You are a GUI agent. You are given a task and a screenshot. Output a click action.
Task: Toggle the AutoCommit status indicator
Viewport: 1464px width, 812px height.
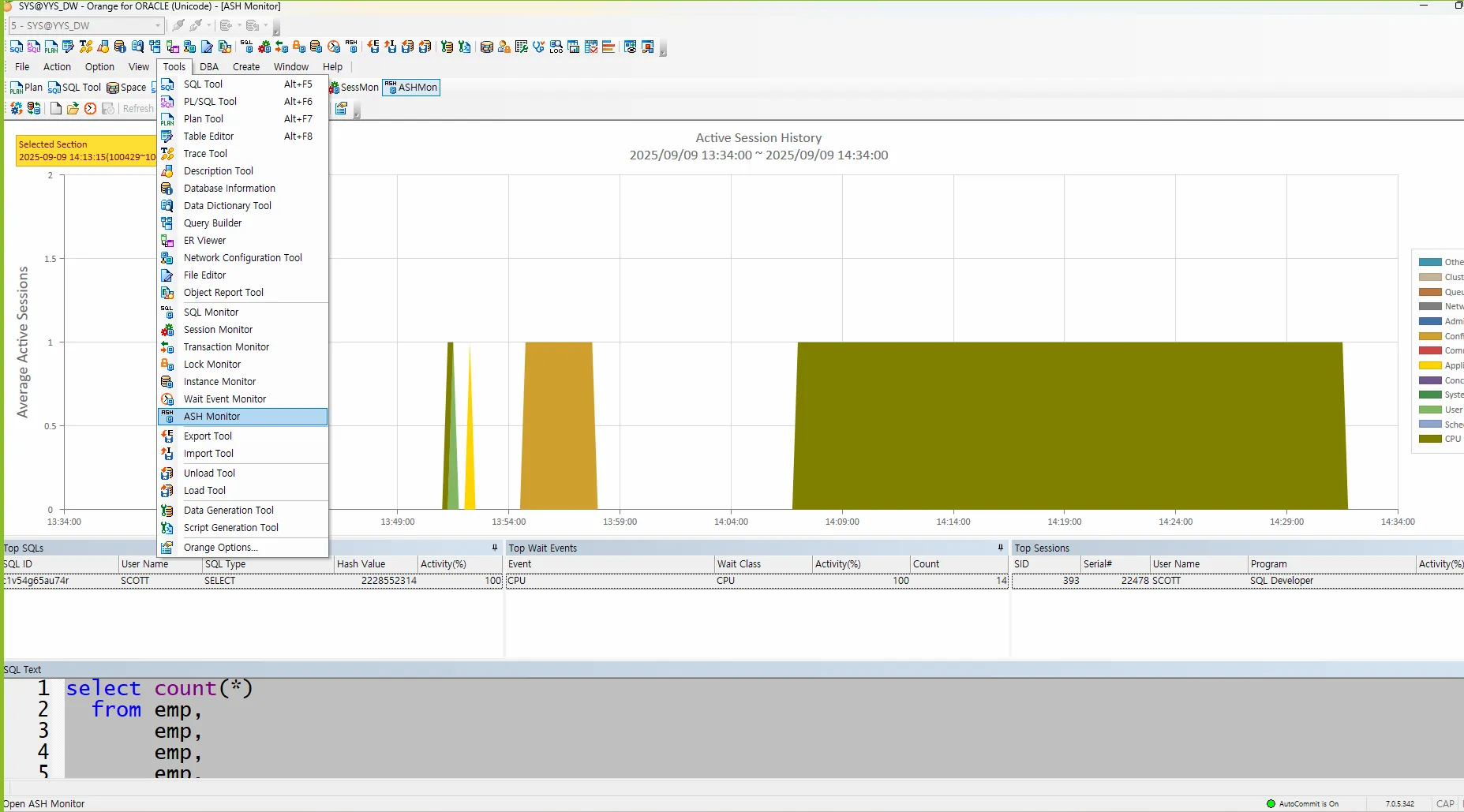(x=1302, y=804)
